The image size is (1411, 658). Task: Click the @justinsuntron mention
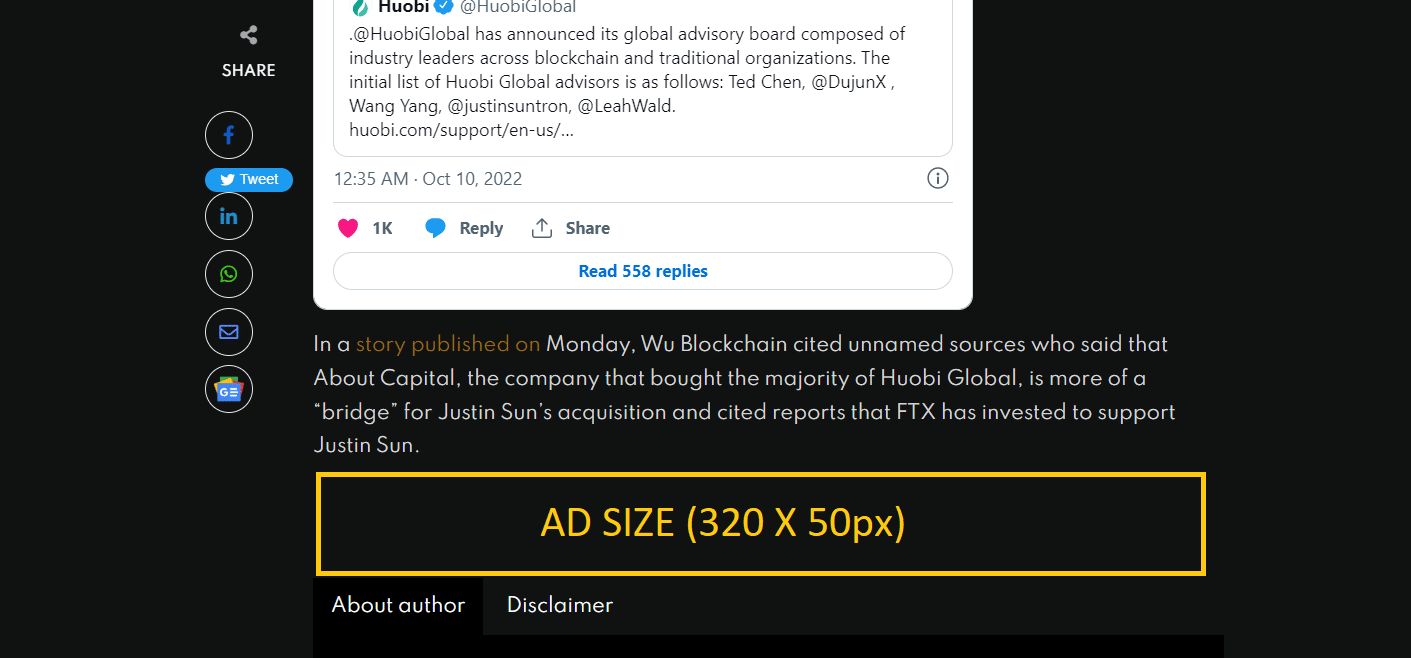click(508, 106)
